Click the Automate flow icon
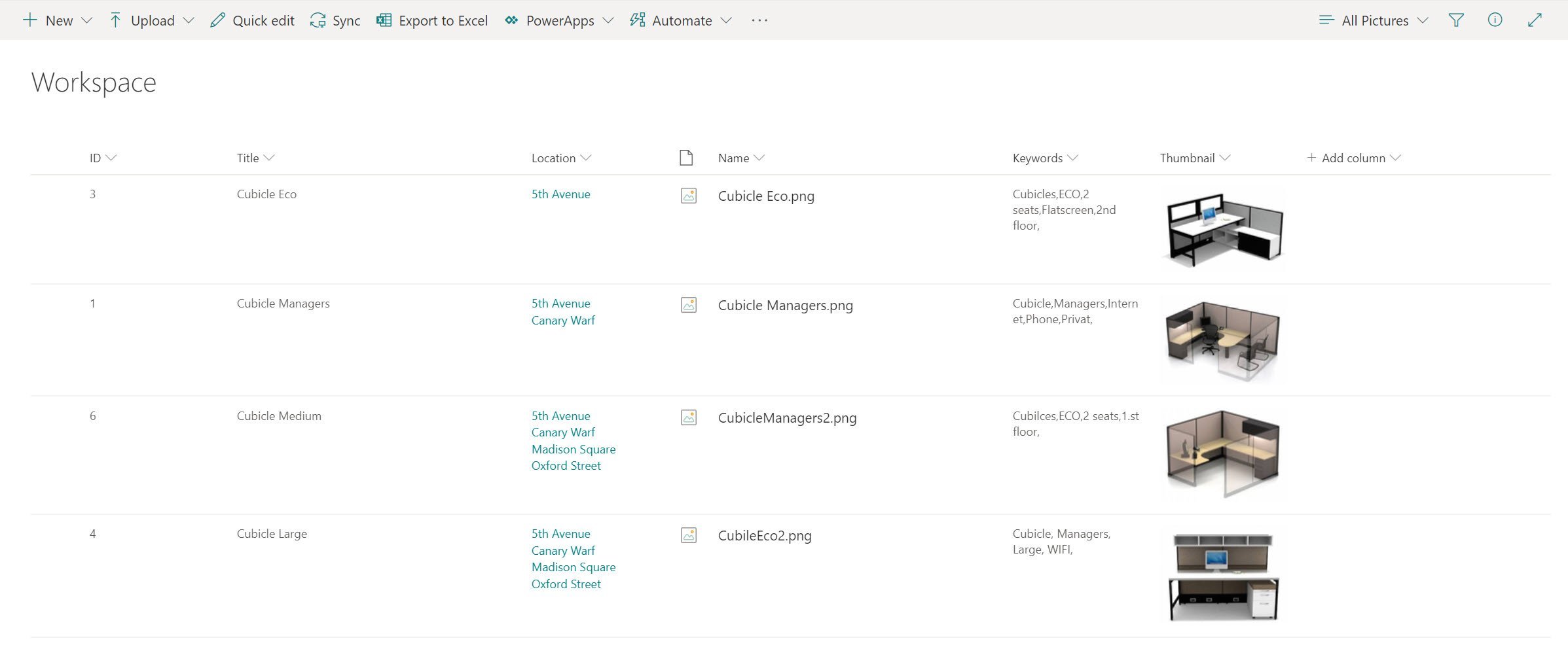The width and height of the screenshot is (1568, 651). 636,20
